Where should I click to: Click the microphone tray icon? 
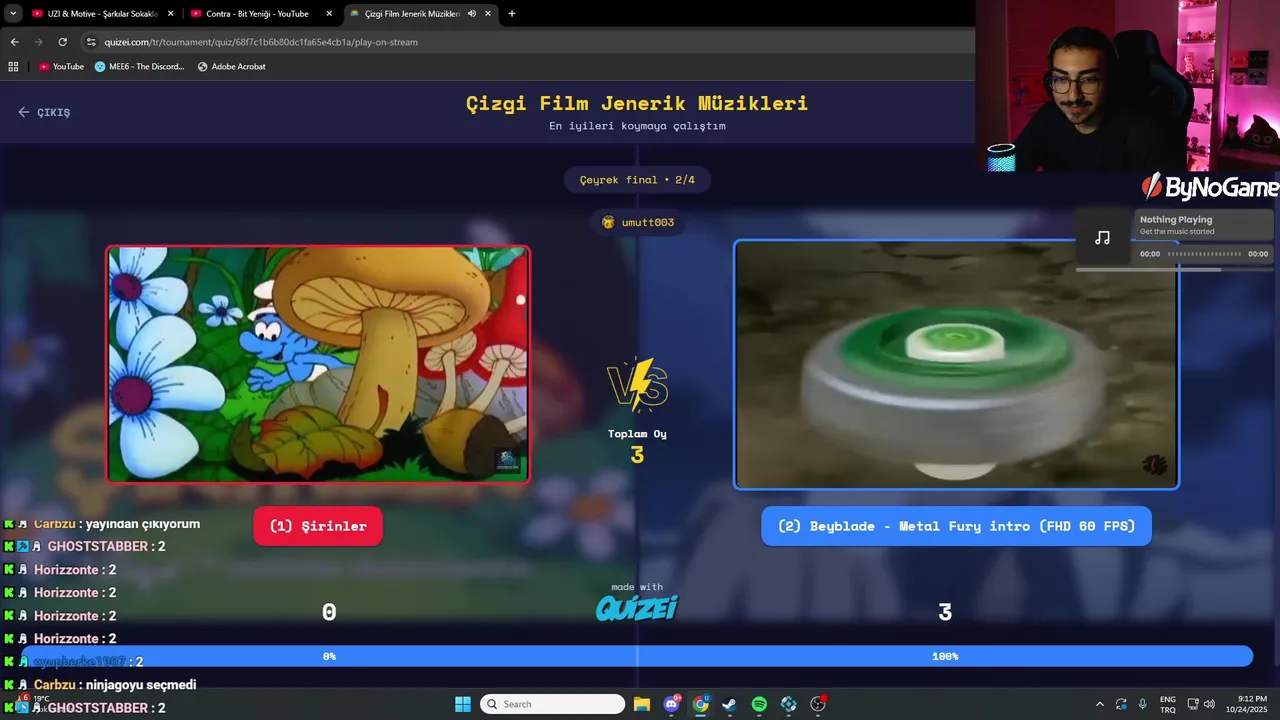click(1143, 704)
